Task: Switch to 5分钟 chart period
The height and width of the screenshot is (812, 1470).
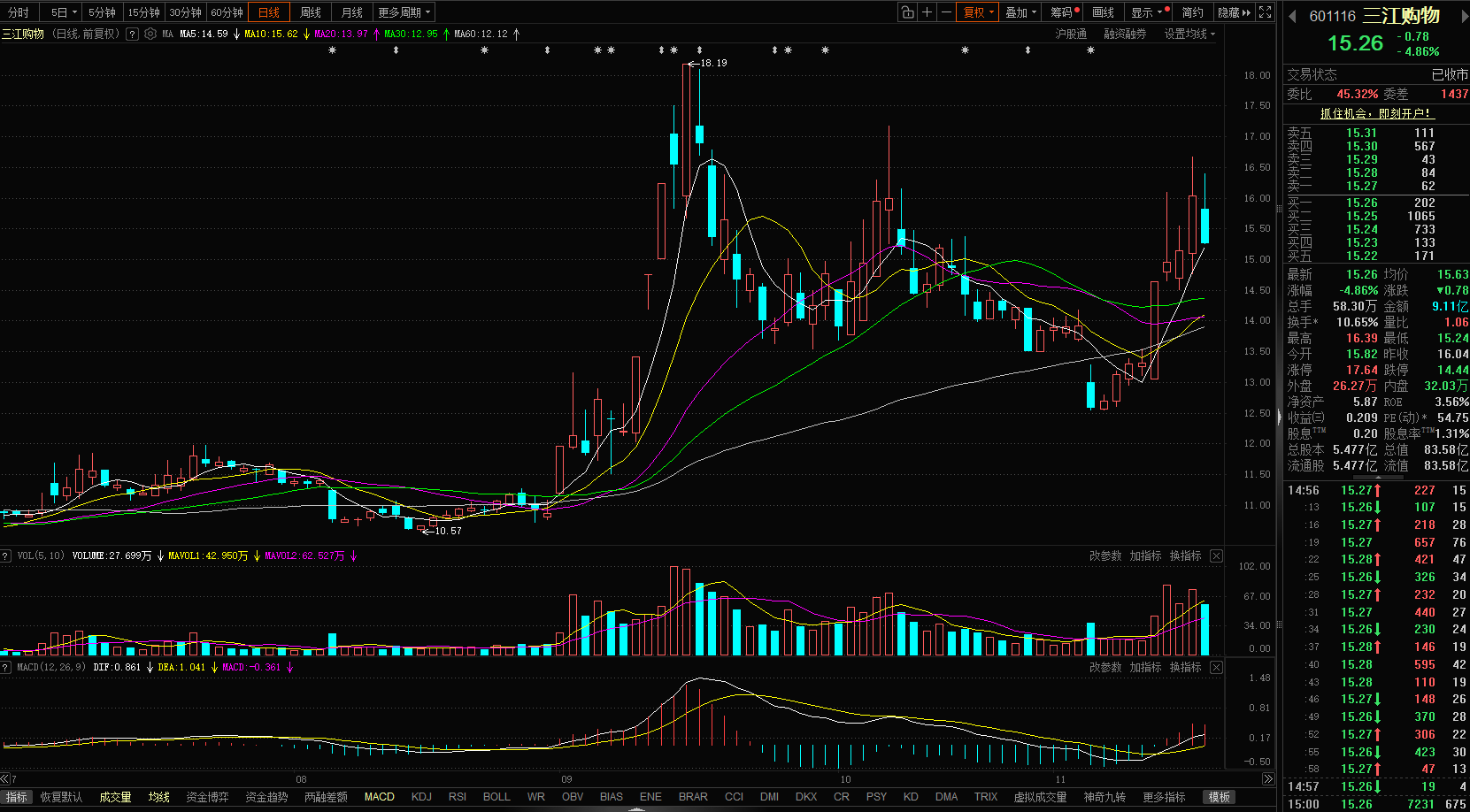Action: click(x=102, y=12)
